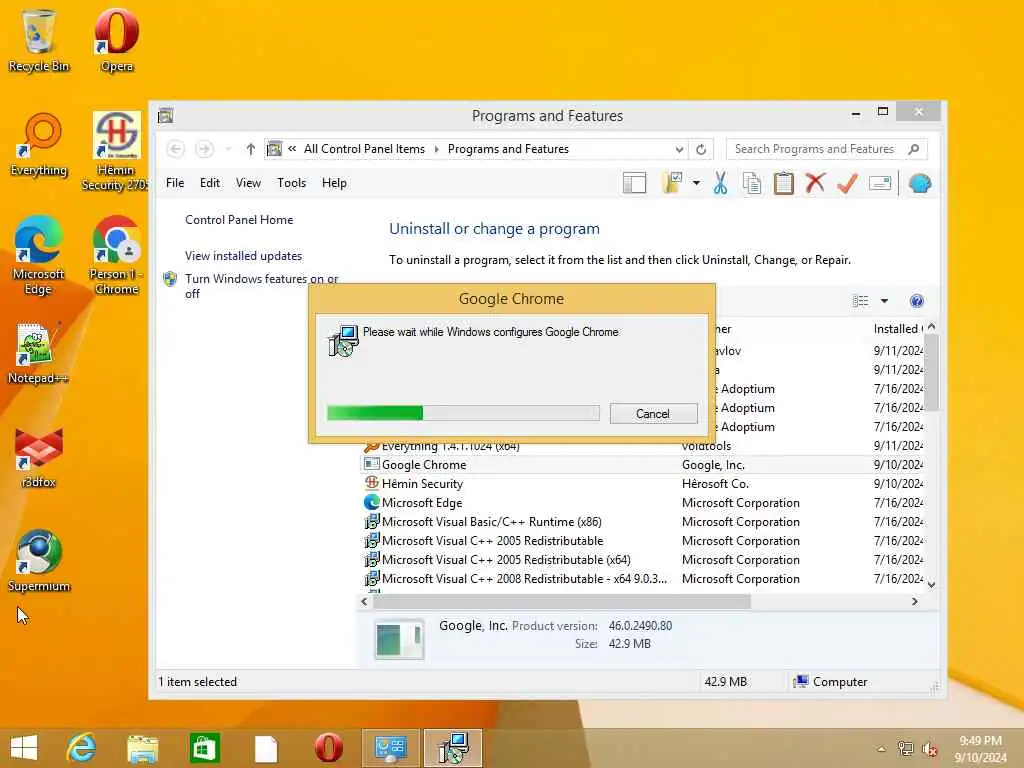Screen dimensions: 1024x768
Task: Select Microsoft Visual Basic/C++ Runtime (x86) row
Action: pos(643,522)
